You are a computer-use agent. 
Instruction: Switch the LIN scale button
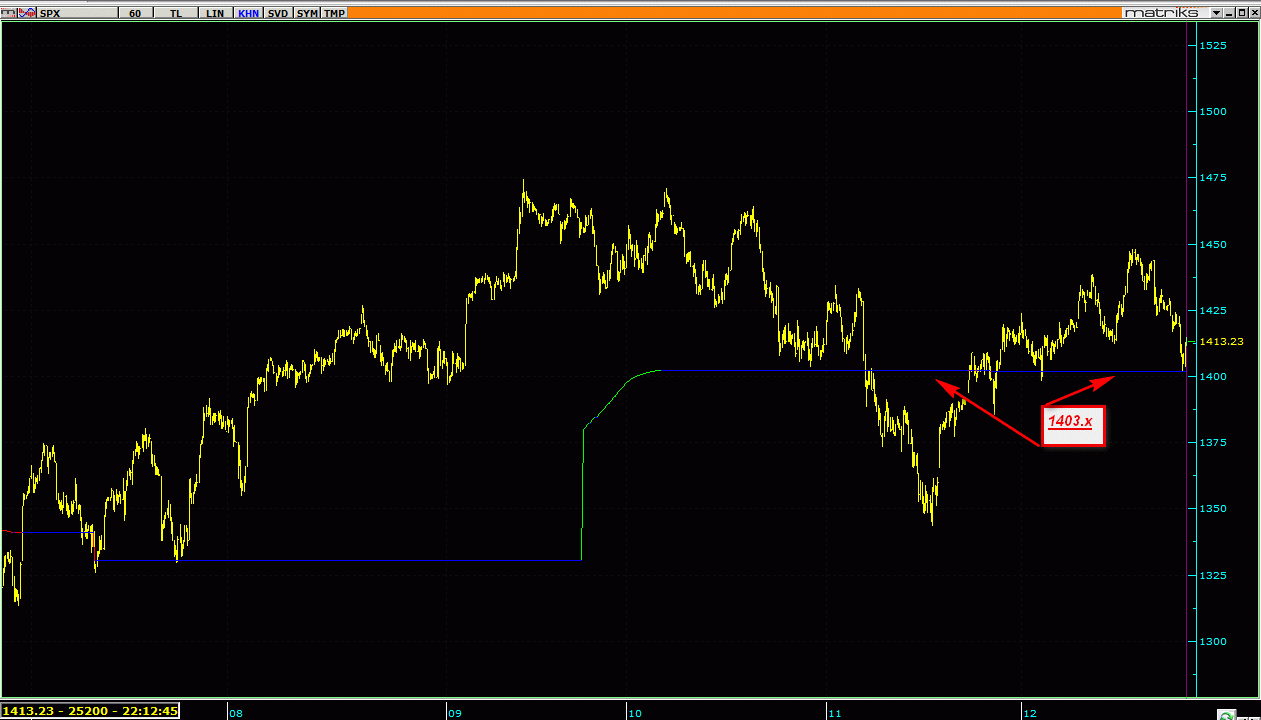click(x=214, y=13)
